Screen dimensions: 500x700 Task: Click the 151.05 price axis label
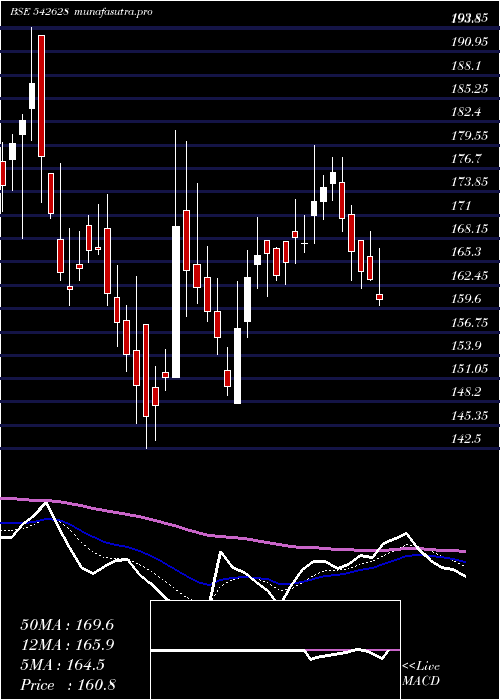pyautogui.click(x=471, y=368)
